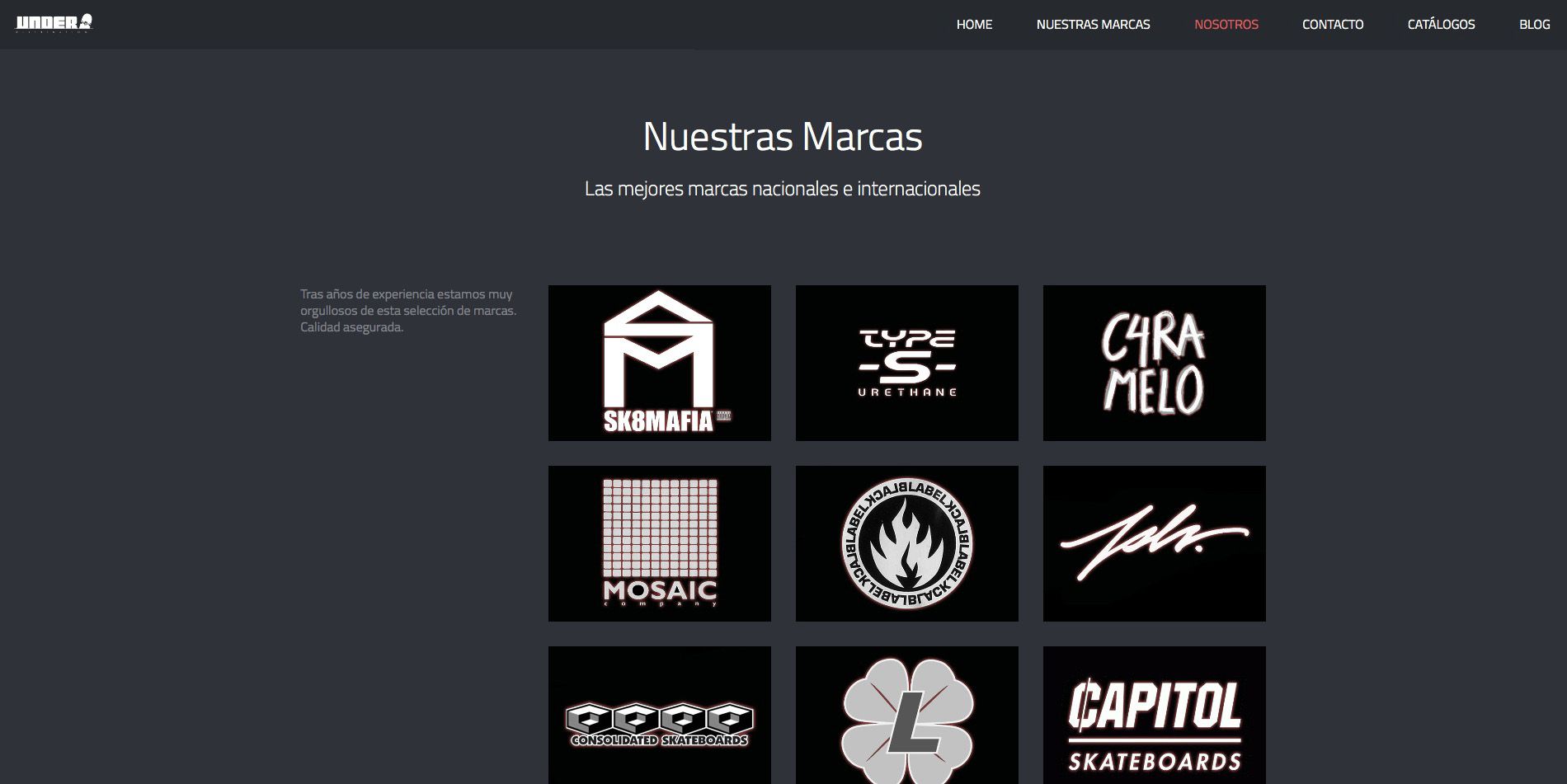Click 'Las mejores marcas nacionales e internacionales' subtitle
Screen dimensions: 1567x784
783,189
